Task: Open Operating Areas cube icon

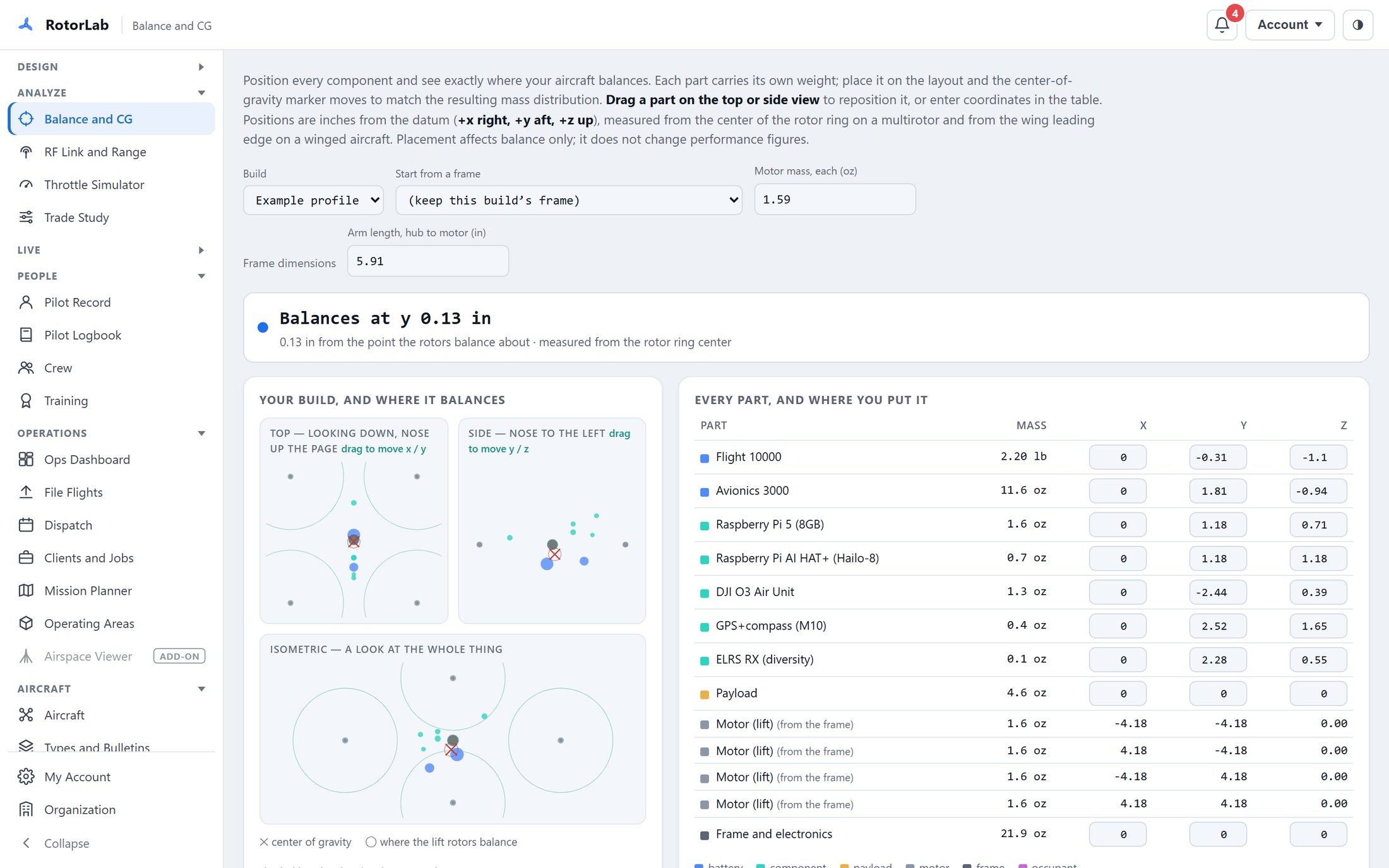Action: (x=26, y=624)
